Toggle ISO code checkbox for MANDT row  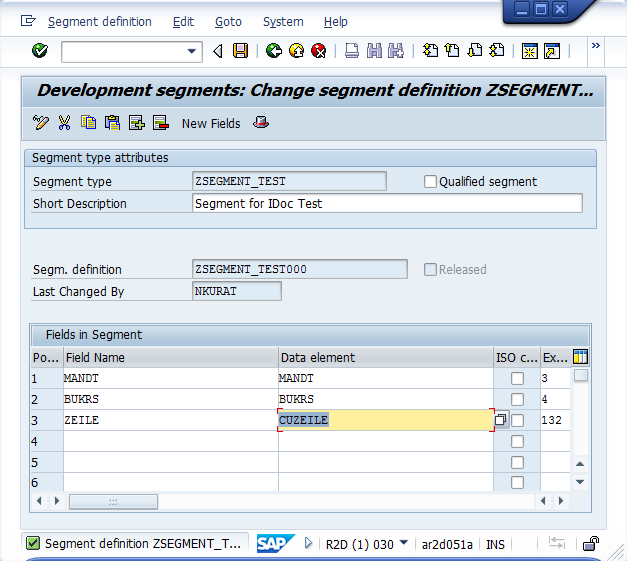pyautogui.click(x=517, y=378)
